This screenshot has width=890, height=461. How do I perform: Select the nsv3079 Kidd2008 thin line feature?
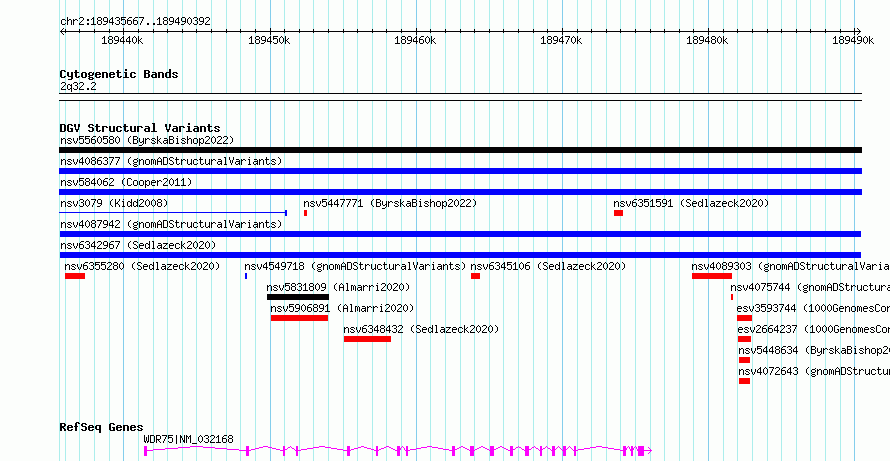point(173,213)
